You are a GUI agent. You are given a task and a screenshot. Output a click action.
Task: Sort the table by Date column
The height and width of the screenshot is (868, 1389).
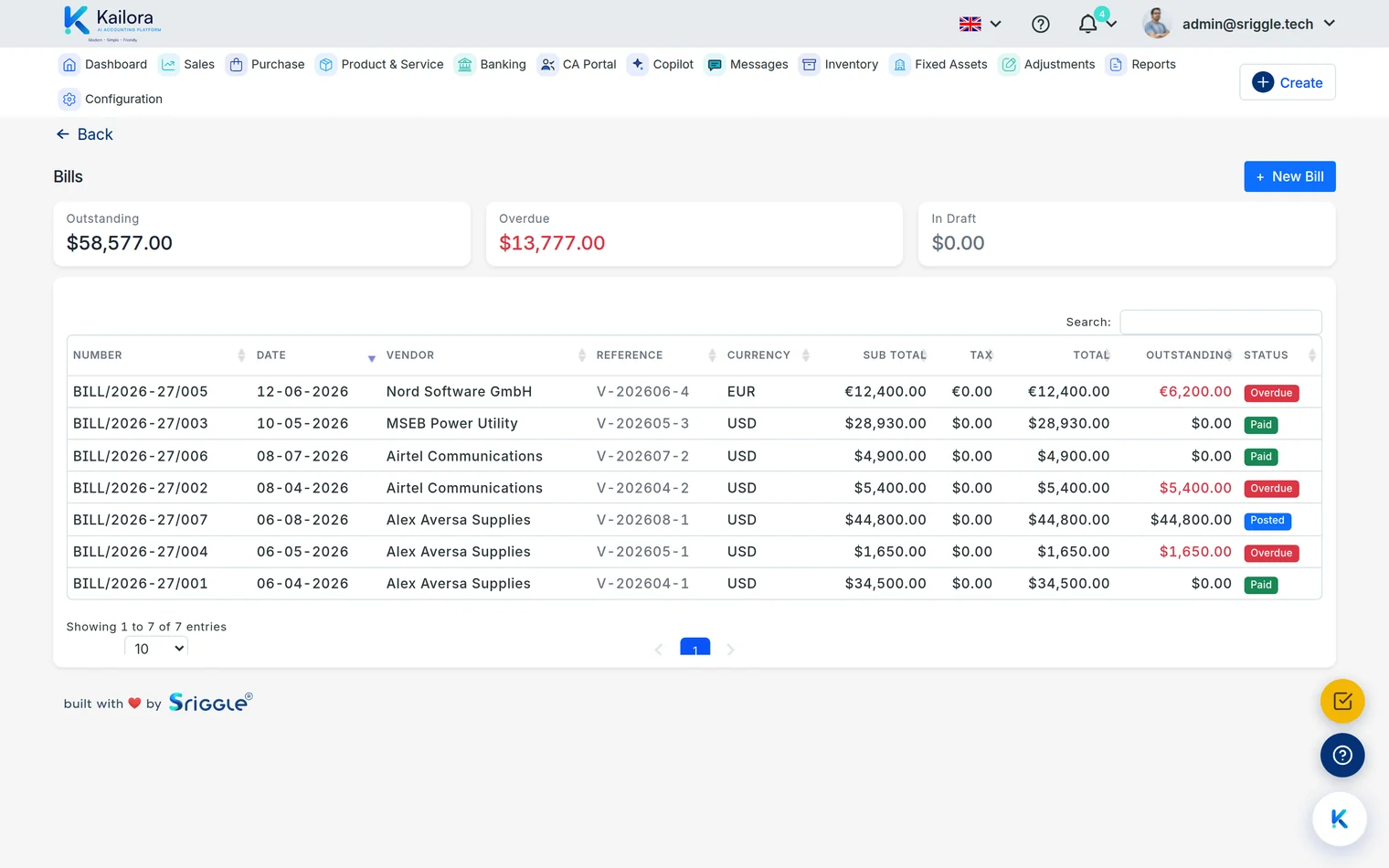pyautogui.click(x=315, y=355)
